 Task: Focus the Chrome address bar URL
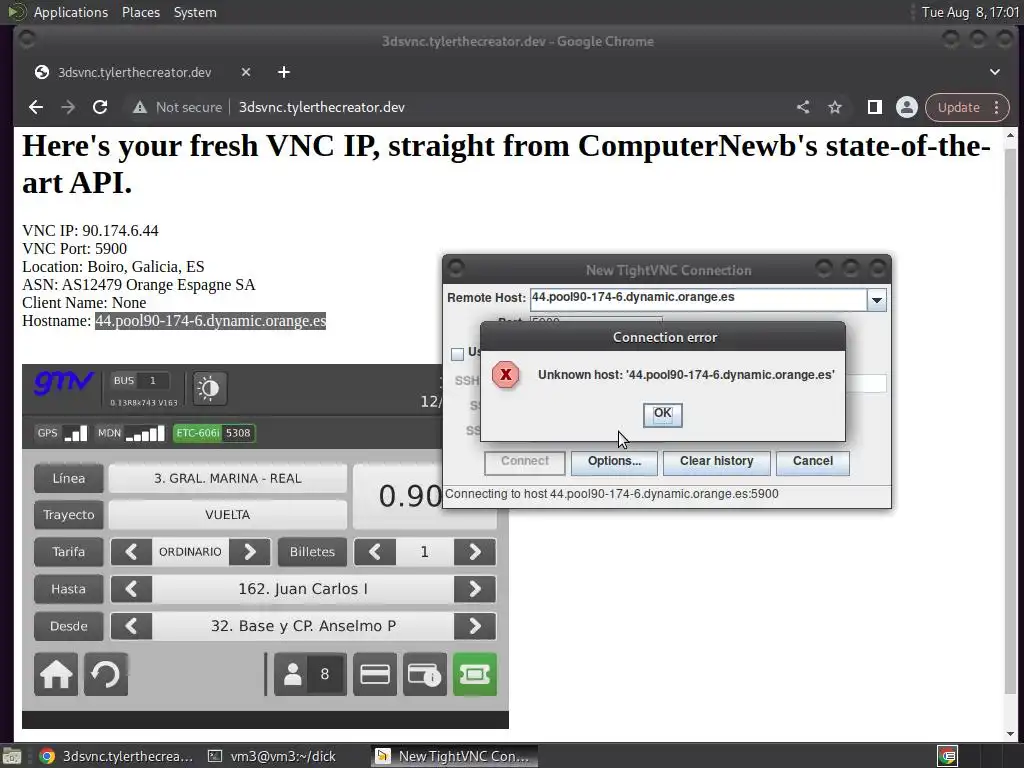coord(321,107)
